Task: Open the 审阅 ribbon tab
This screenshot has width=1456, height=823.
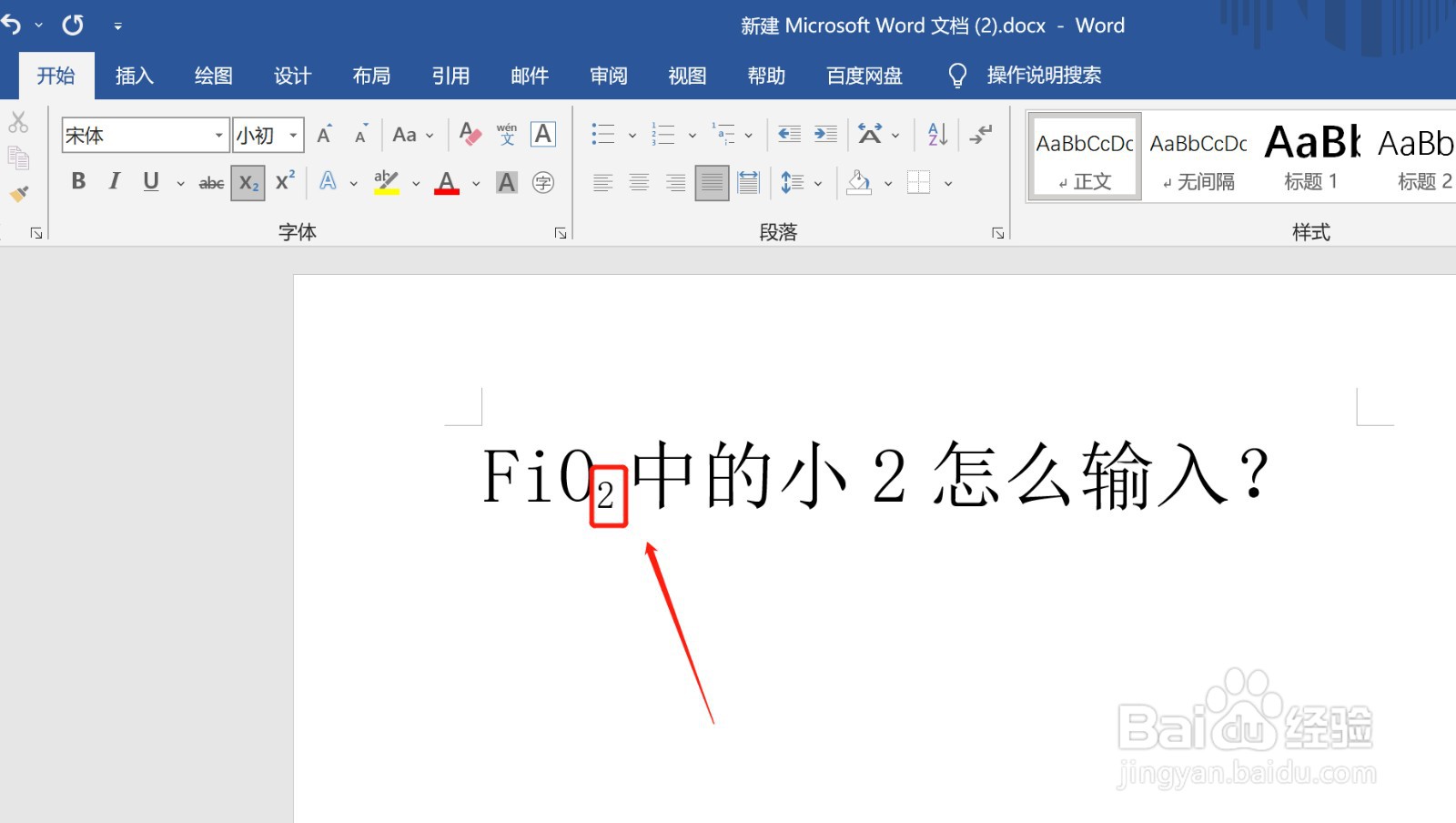Action: point(609,76)
